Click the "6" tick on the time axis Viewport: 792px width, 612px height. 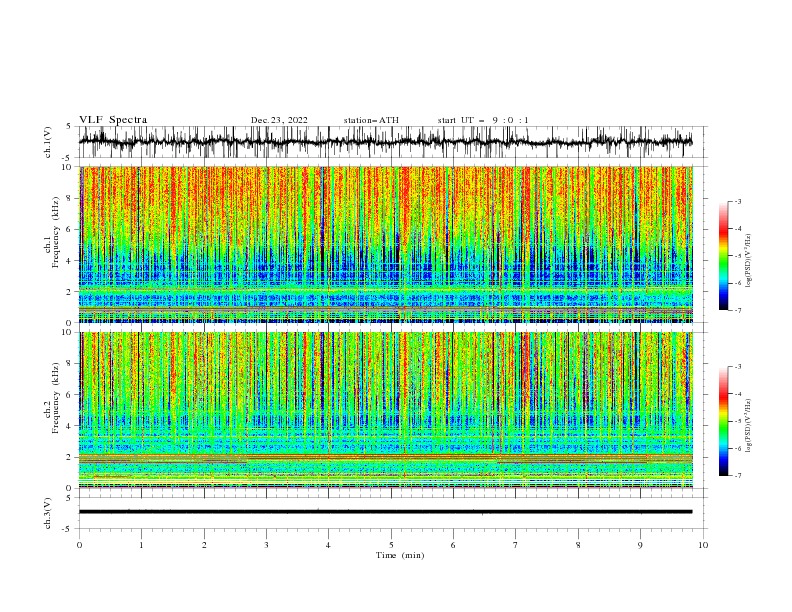[453, 545]
